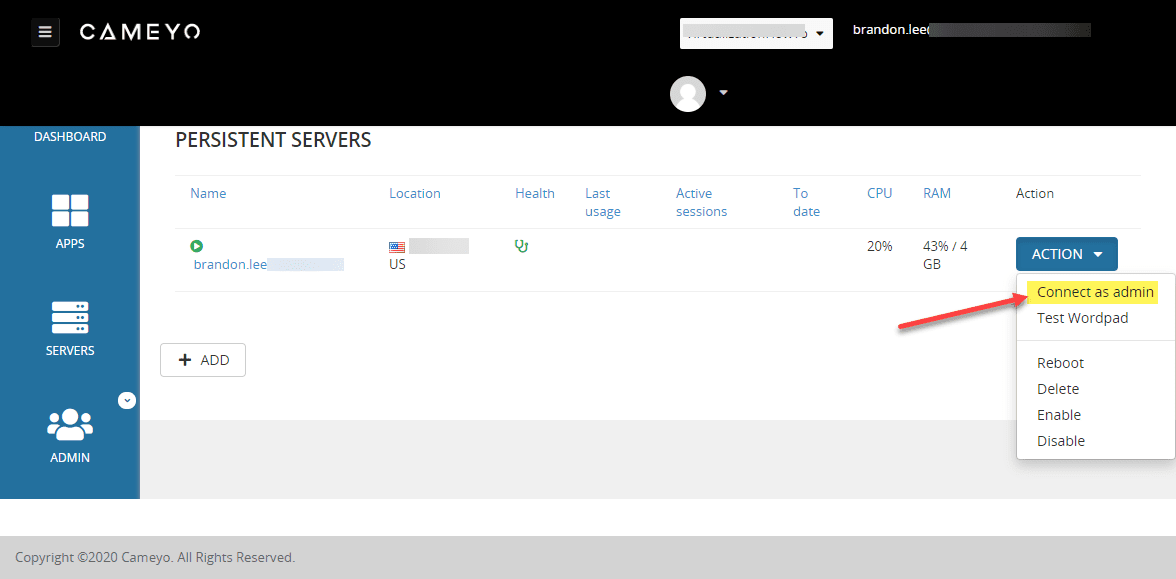Open the Admin section in sidebar
The width and height of the screenshot is (1176, 579).
click(x=69, y=435)
